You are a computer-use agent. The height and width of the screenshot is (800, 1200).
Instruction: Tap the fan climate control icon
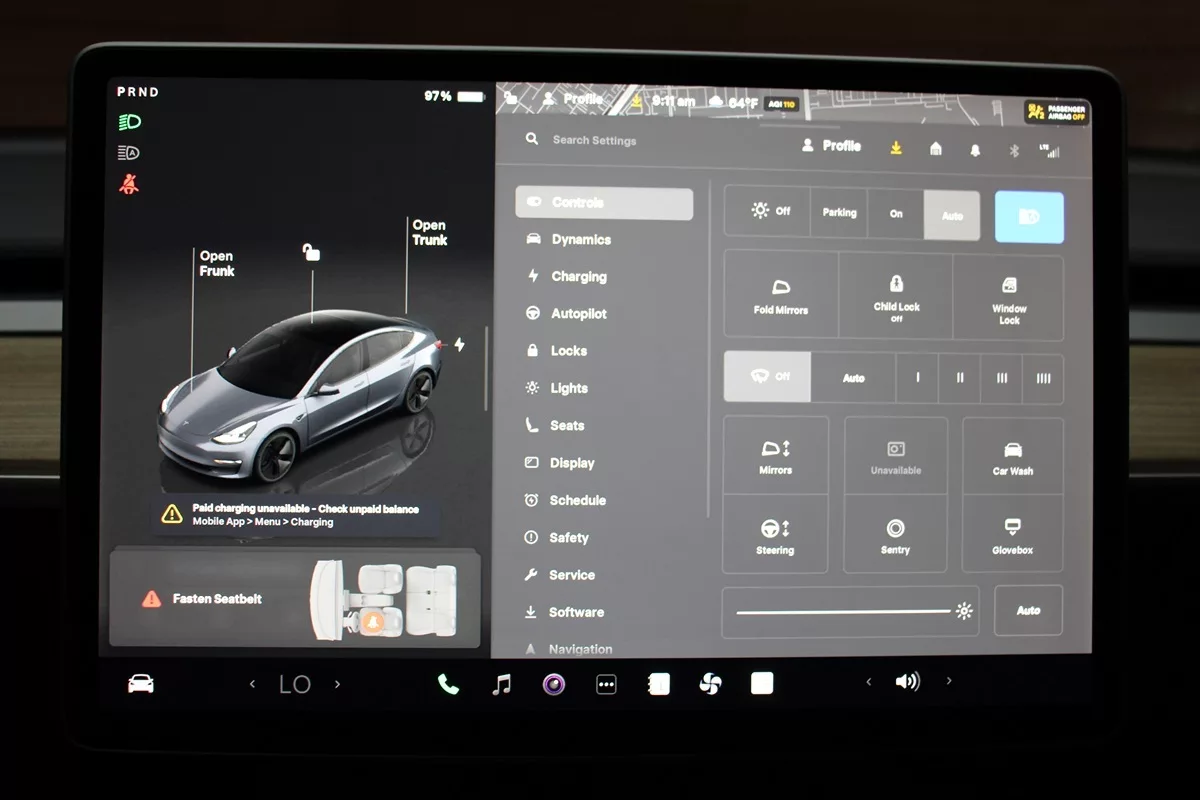[x=710, y=684]
